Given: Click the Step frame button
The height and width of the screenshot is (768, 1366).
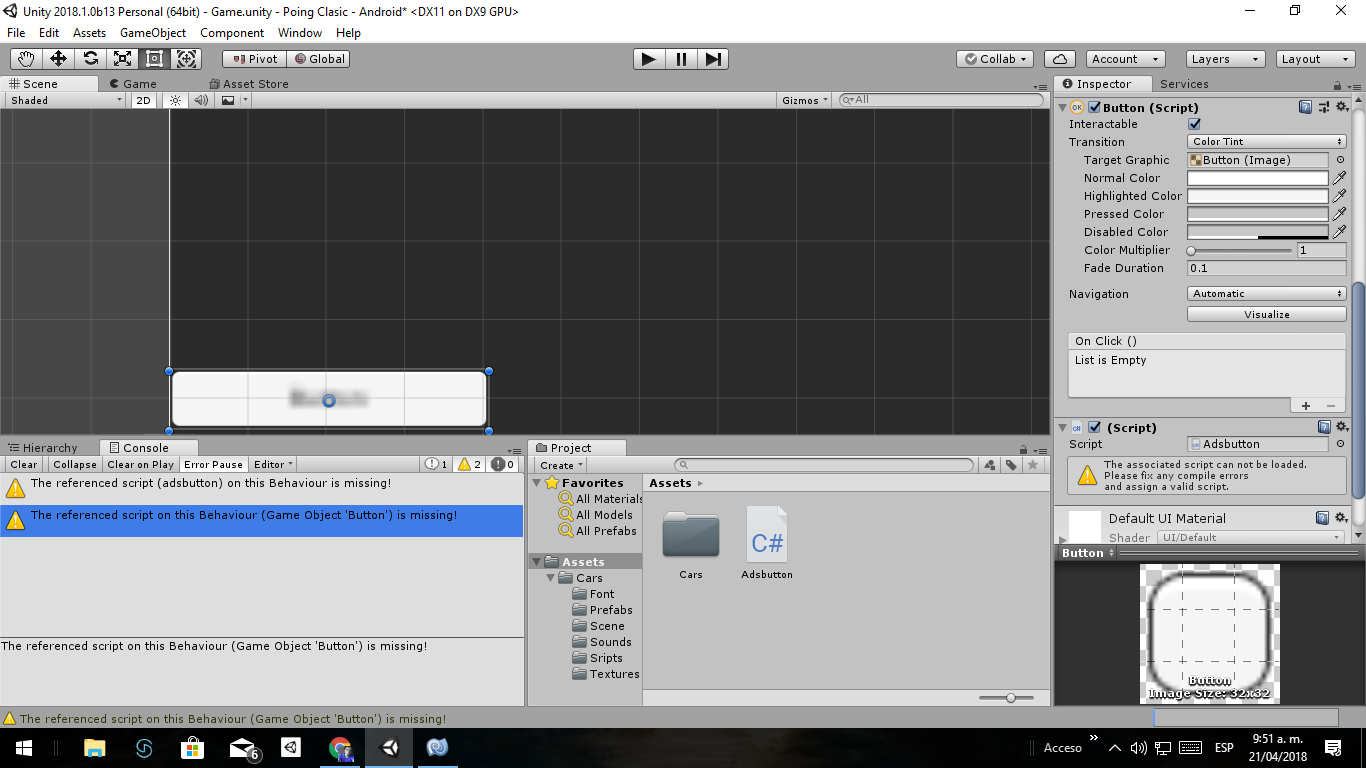Looking at the screenshot, I should [712, 59].
